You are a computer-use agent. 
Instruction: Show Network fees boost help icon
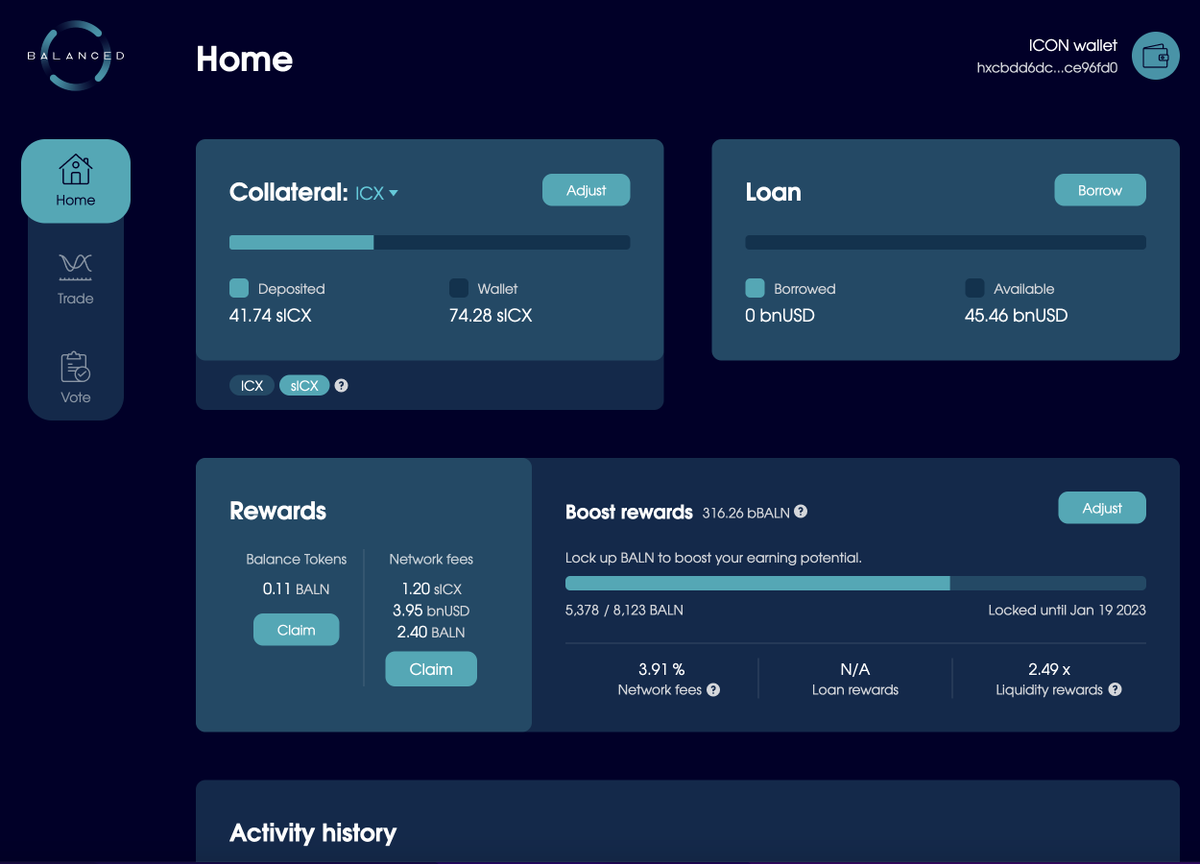[x=713, y=690]
